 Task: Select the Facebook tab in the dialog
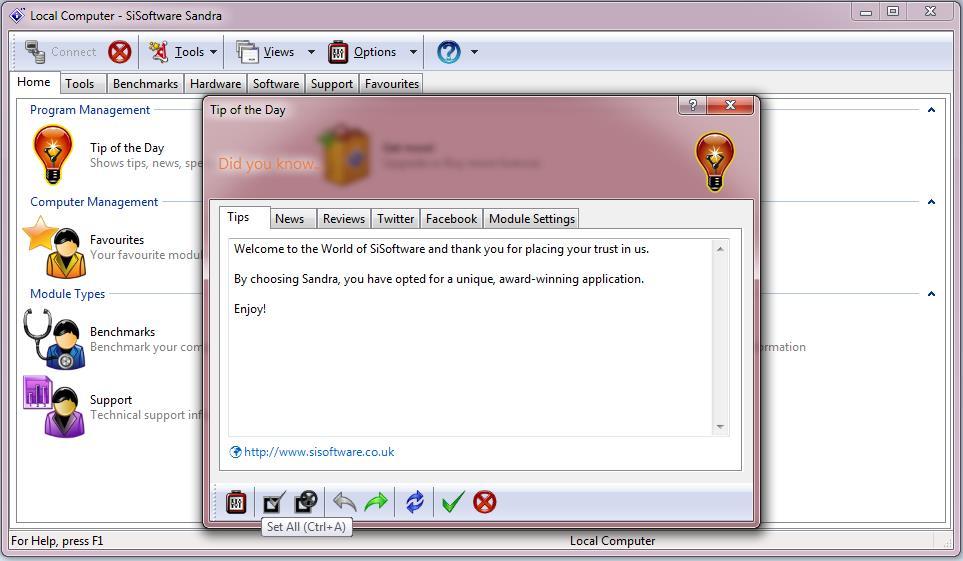click(x=451, y=219)
